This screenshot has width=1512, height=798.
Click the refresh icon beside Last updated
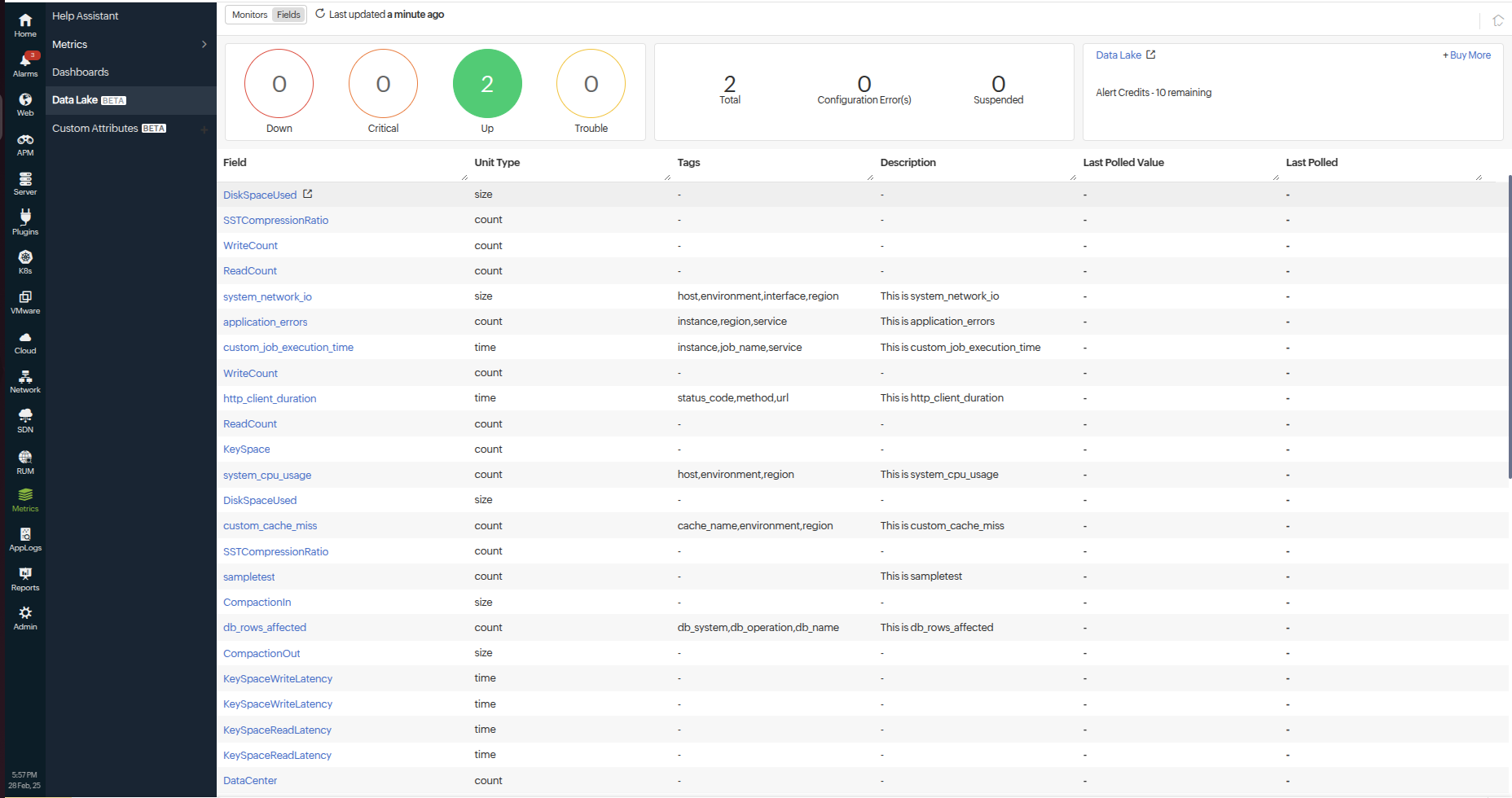click(x=320, y=14)
